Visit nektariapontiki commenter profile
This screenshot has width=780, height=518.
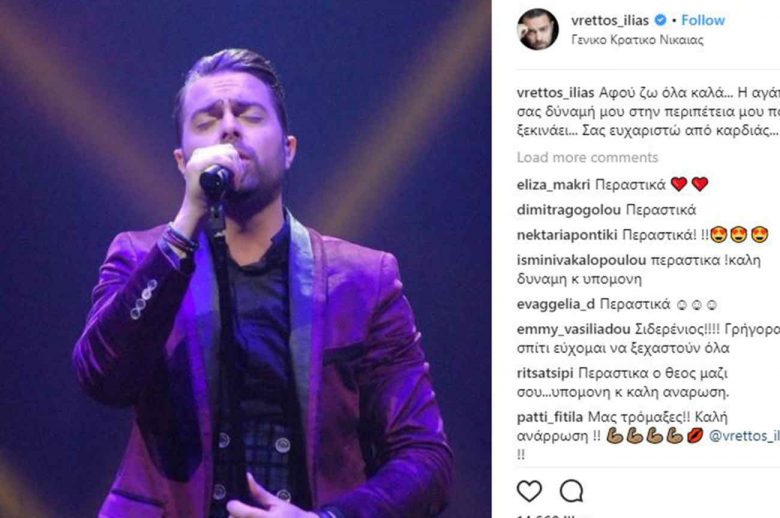567,235
